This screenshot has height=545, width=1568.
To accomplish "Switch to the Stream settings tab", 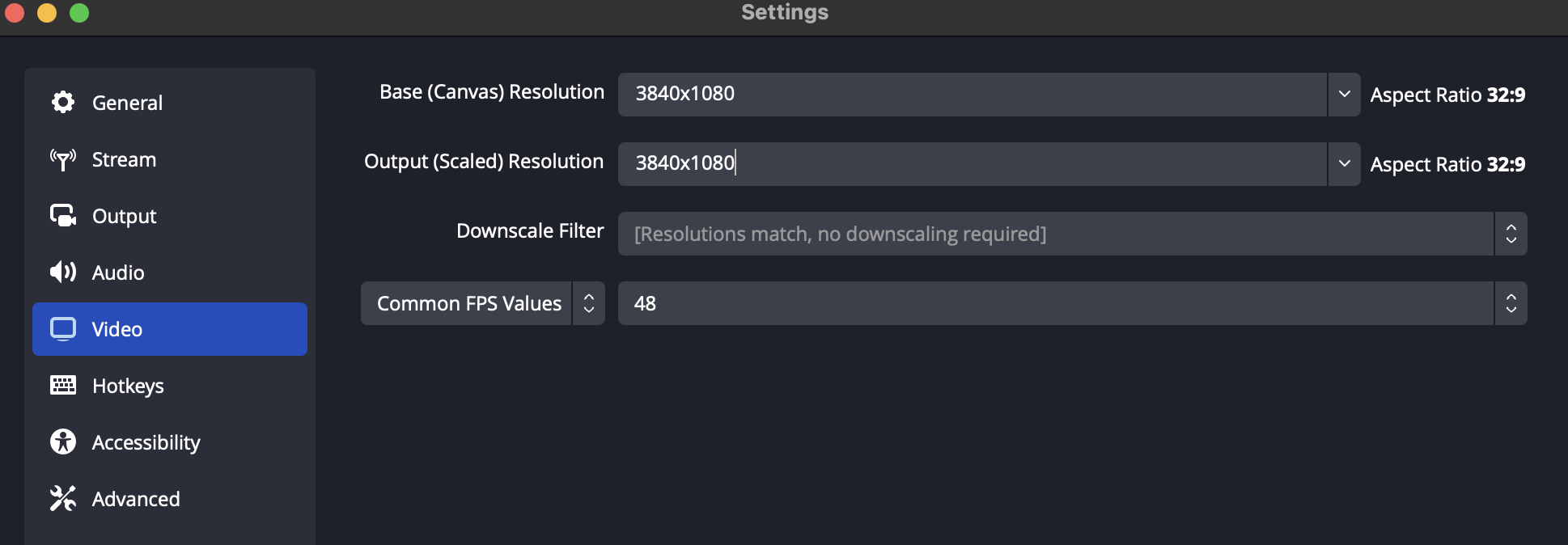I will [124, 159].
